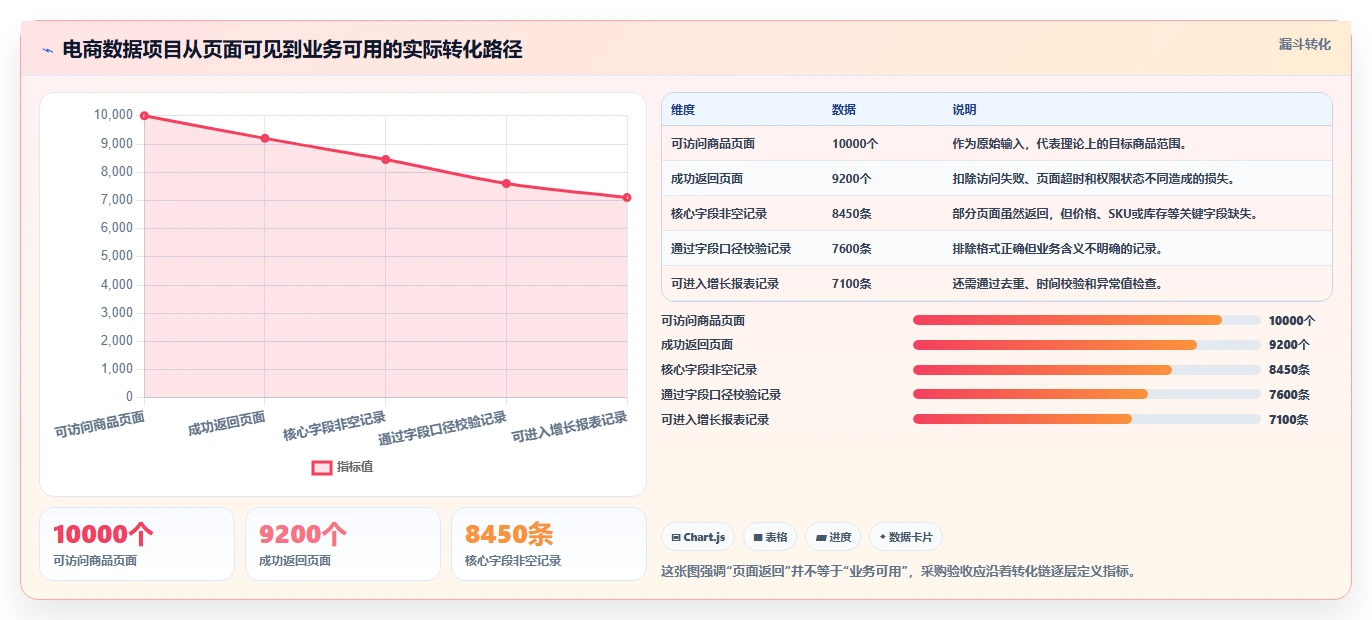
Task: Select the 数据卡片 chip
Action: click(906, 537)
